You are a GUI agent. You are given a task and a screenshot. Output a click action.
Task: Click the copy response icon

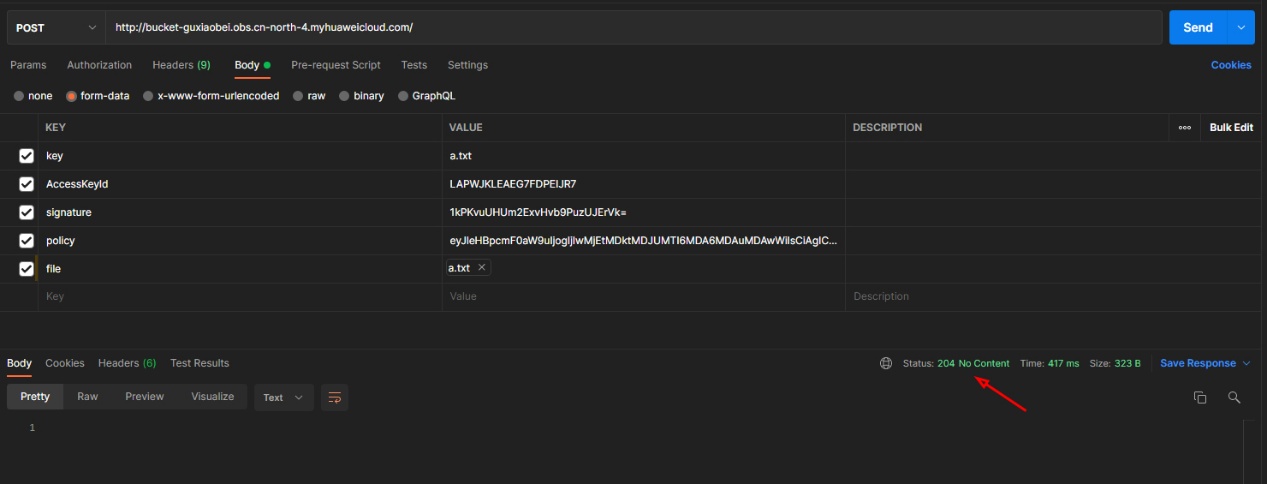point(1200,397)
